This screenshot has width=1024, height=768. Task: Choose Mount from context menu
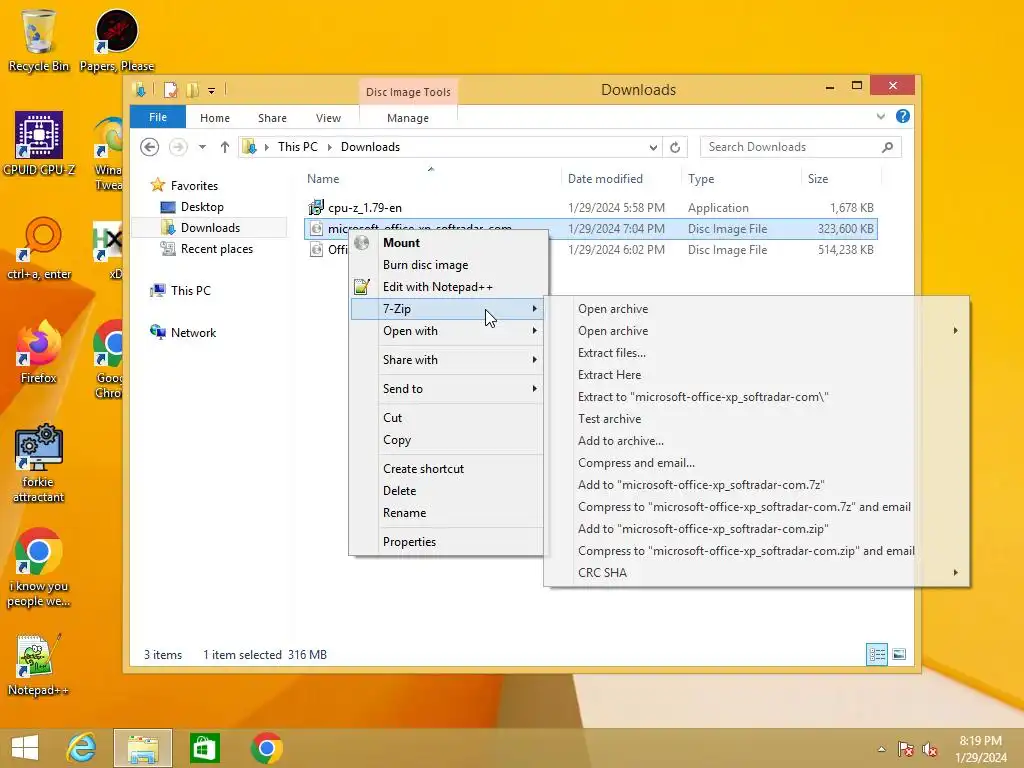point(447,243)
